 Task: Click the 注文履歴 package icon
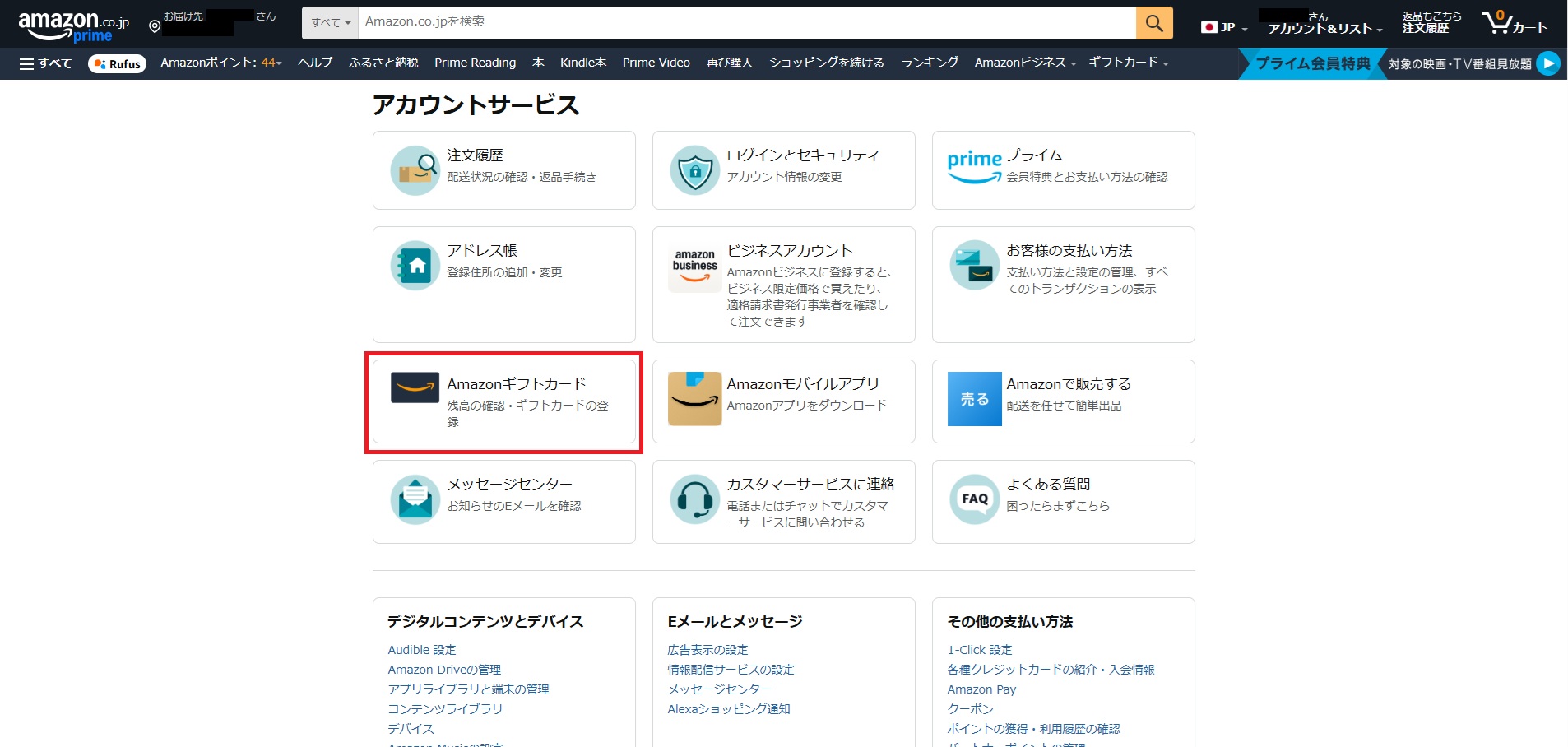pyautogui.click(x=415, y=170)
